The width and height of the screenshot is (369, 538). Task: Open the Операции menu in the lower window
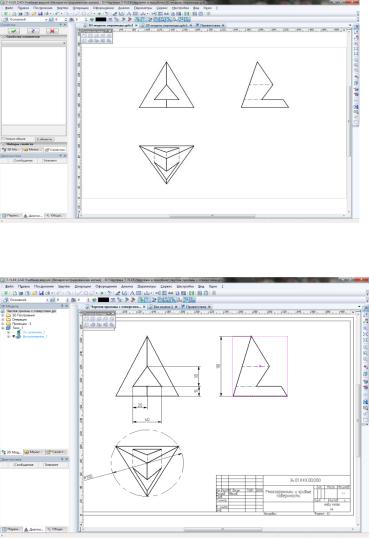click(x=83, y=286)
